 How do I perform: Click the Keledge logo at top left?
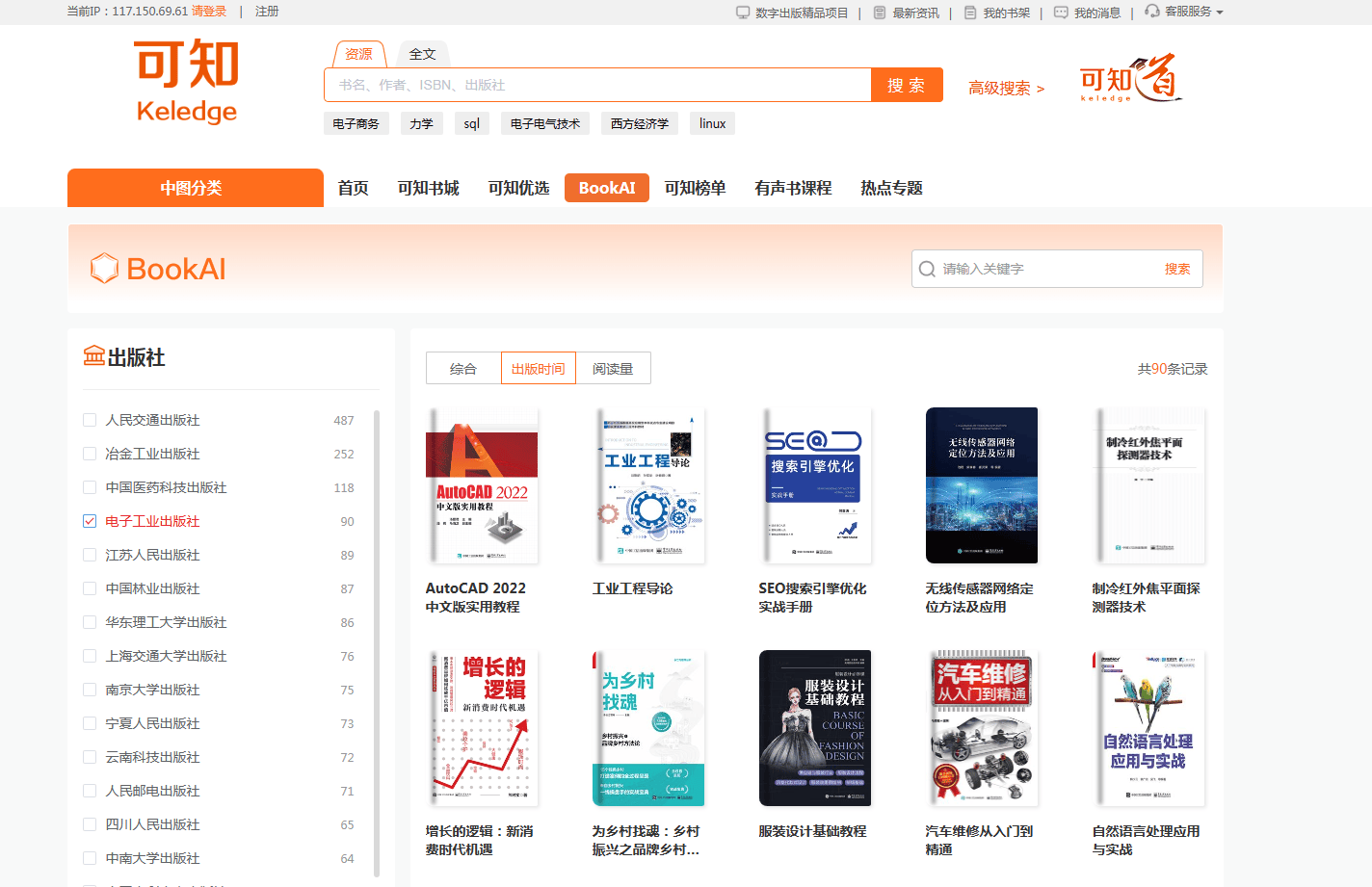187,82
